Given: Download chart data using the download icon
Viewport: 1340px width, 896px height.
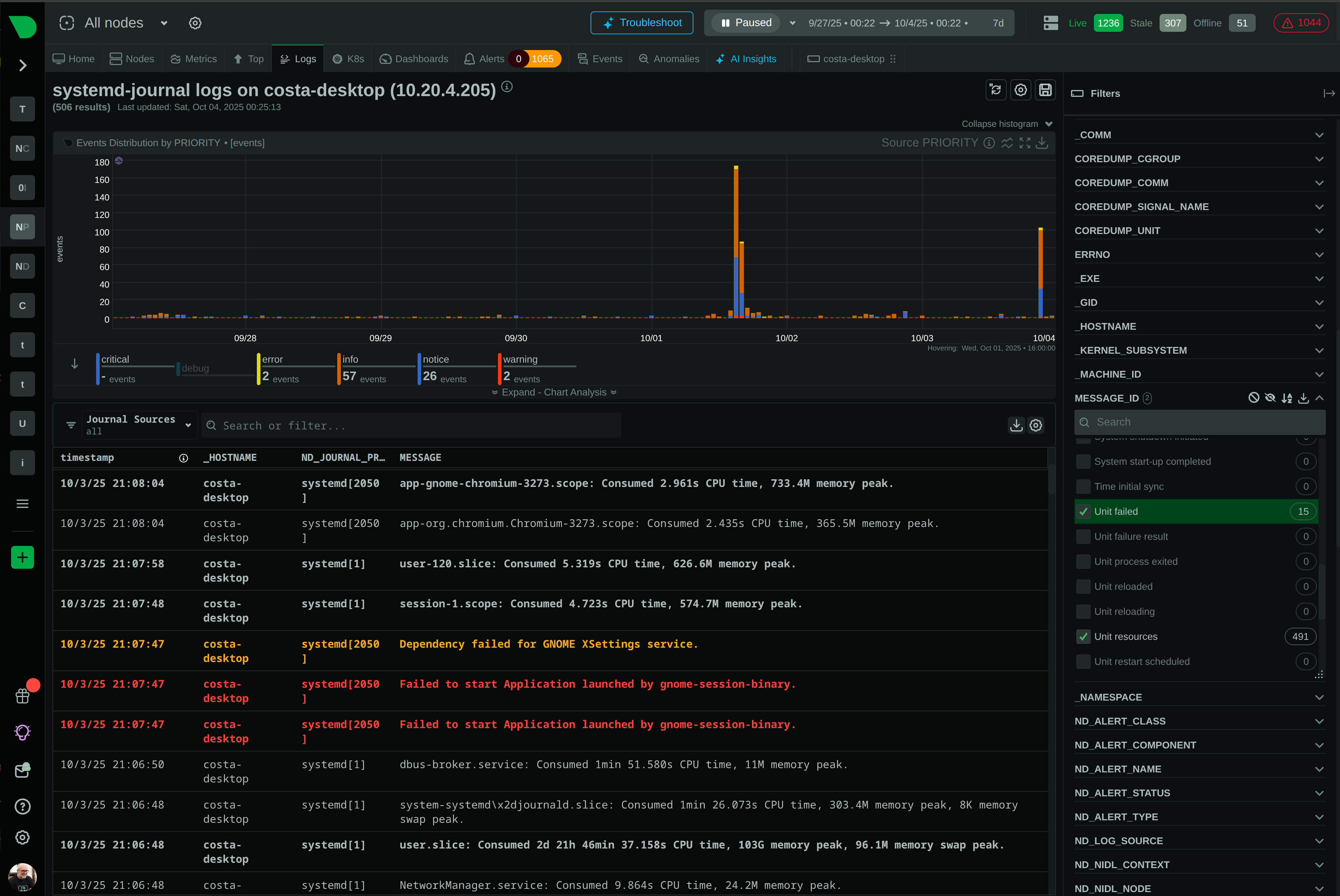Looking at the screenshot, I should click(1042, 143).
